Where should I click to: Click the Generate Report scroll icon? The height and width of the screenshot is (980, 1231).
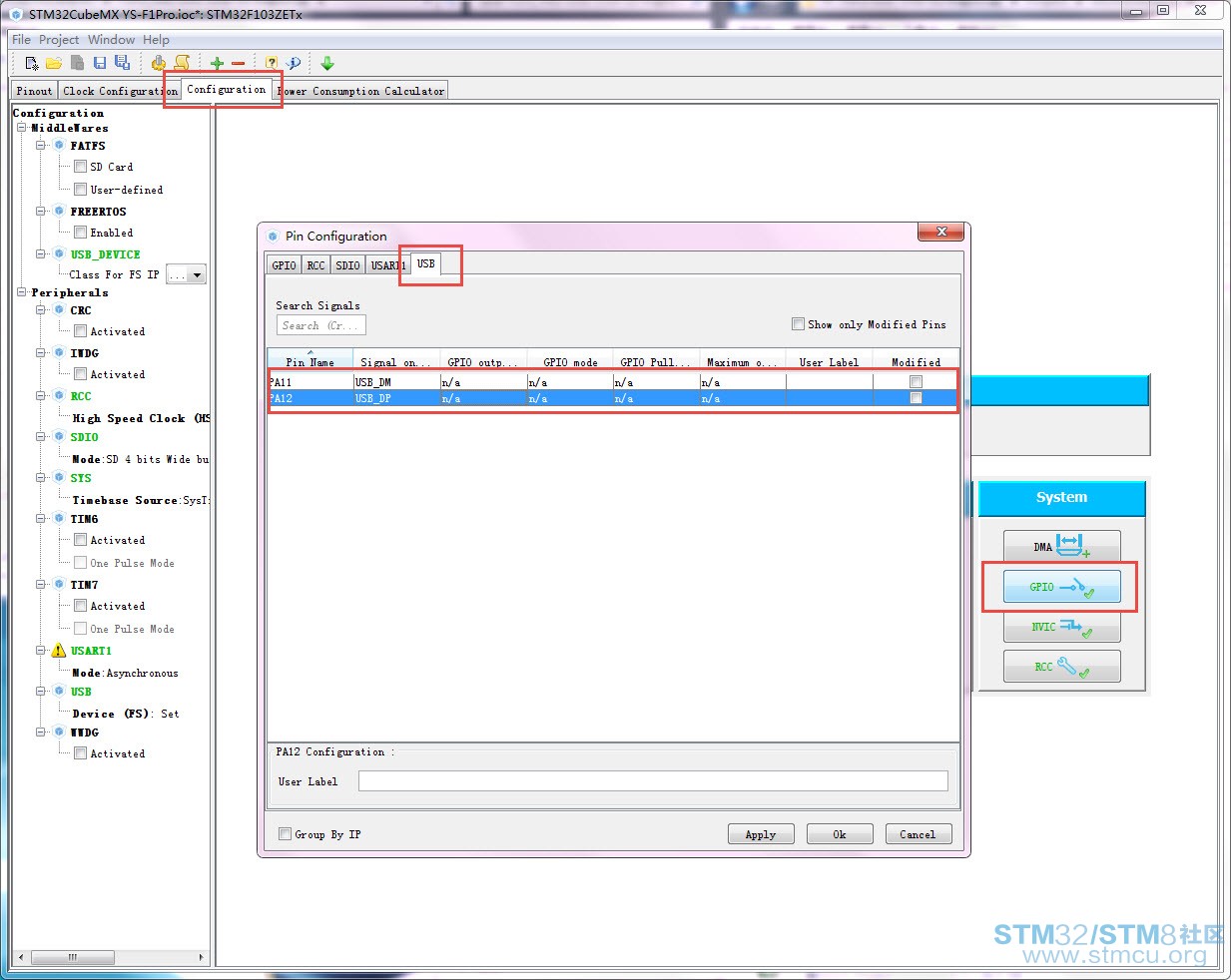[x=182, y=63]
